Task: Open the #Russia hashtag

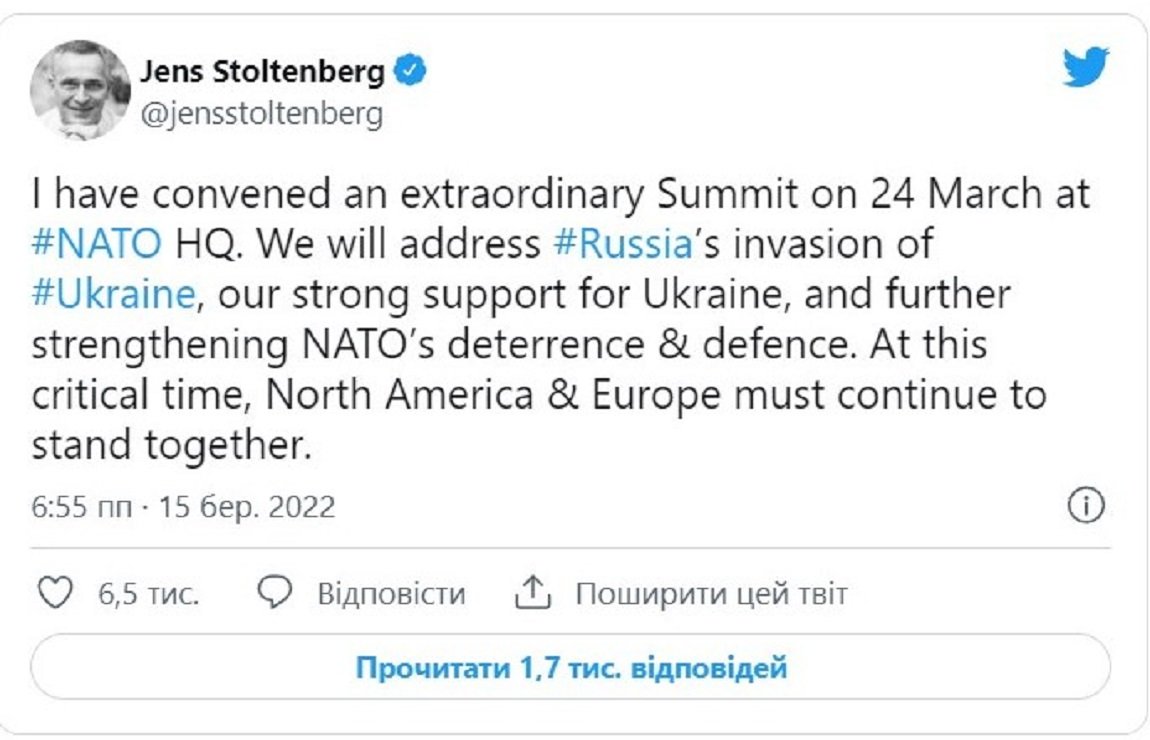Action: pos(622,244)
